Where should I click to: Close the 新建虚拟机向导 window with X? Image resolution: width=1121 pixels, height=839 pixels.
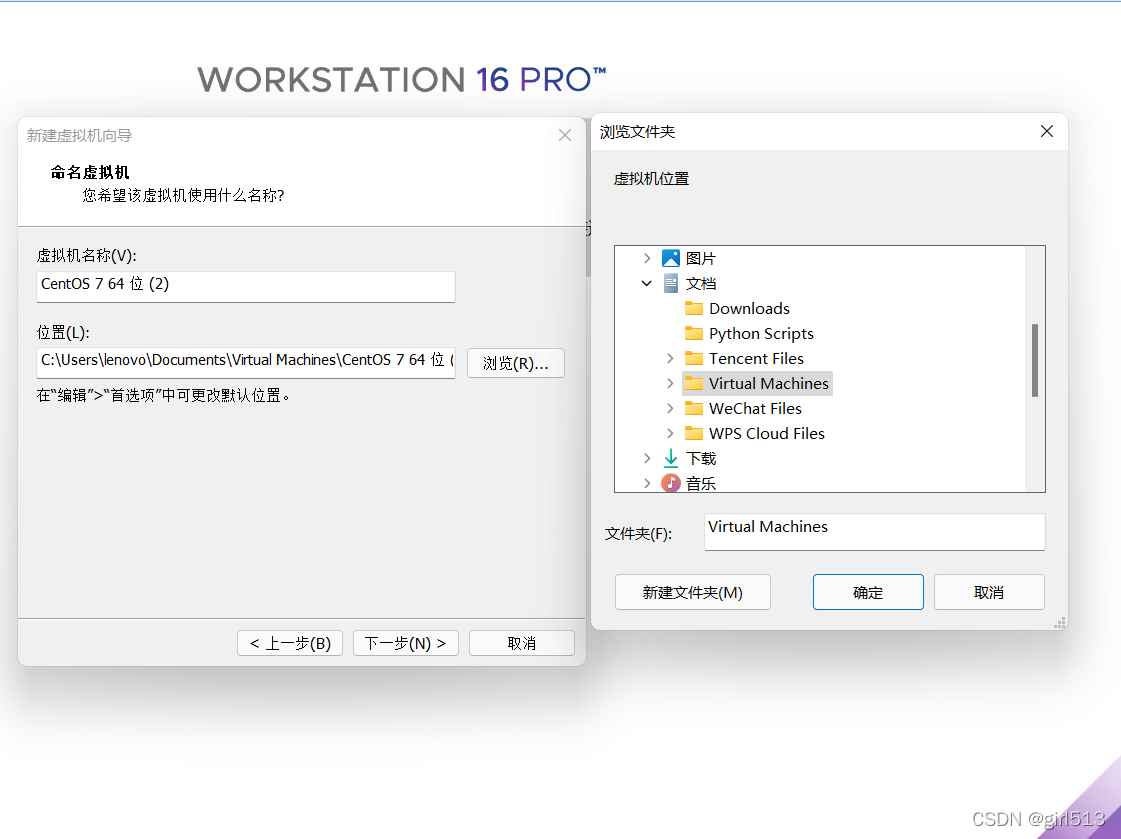click(x=565, y=135)
